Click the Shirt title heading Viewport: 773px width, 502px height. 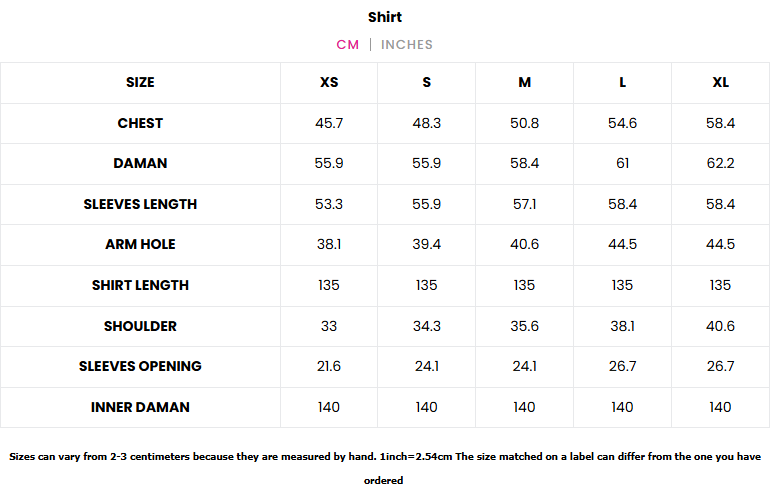385,17
